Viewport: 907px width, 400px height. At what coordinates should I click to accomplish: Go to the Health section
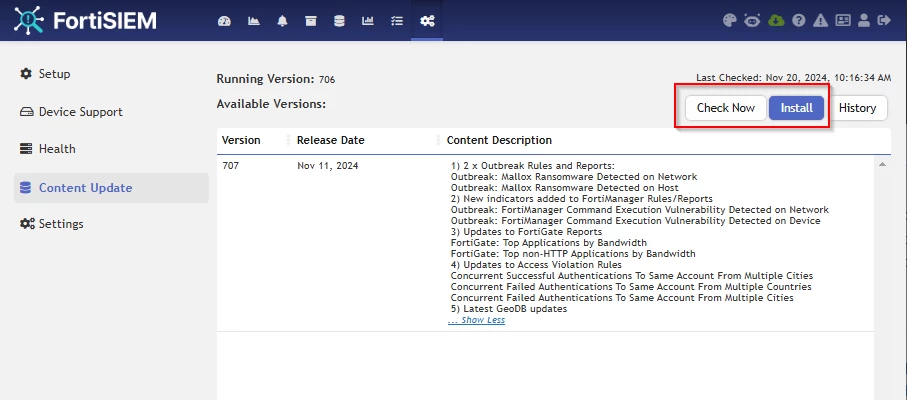click(x=111, y=149)
